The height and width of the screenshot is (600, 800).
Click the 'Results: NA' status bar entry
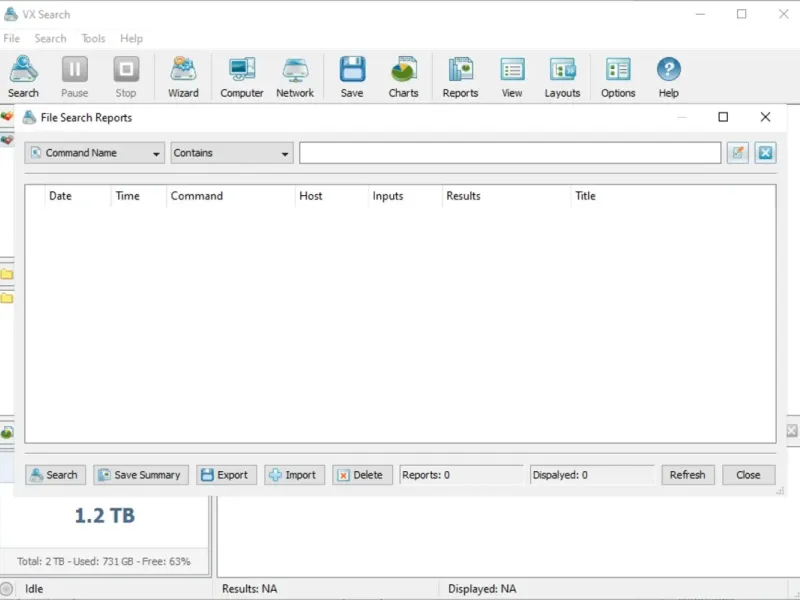point(249,589)
